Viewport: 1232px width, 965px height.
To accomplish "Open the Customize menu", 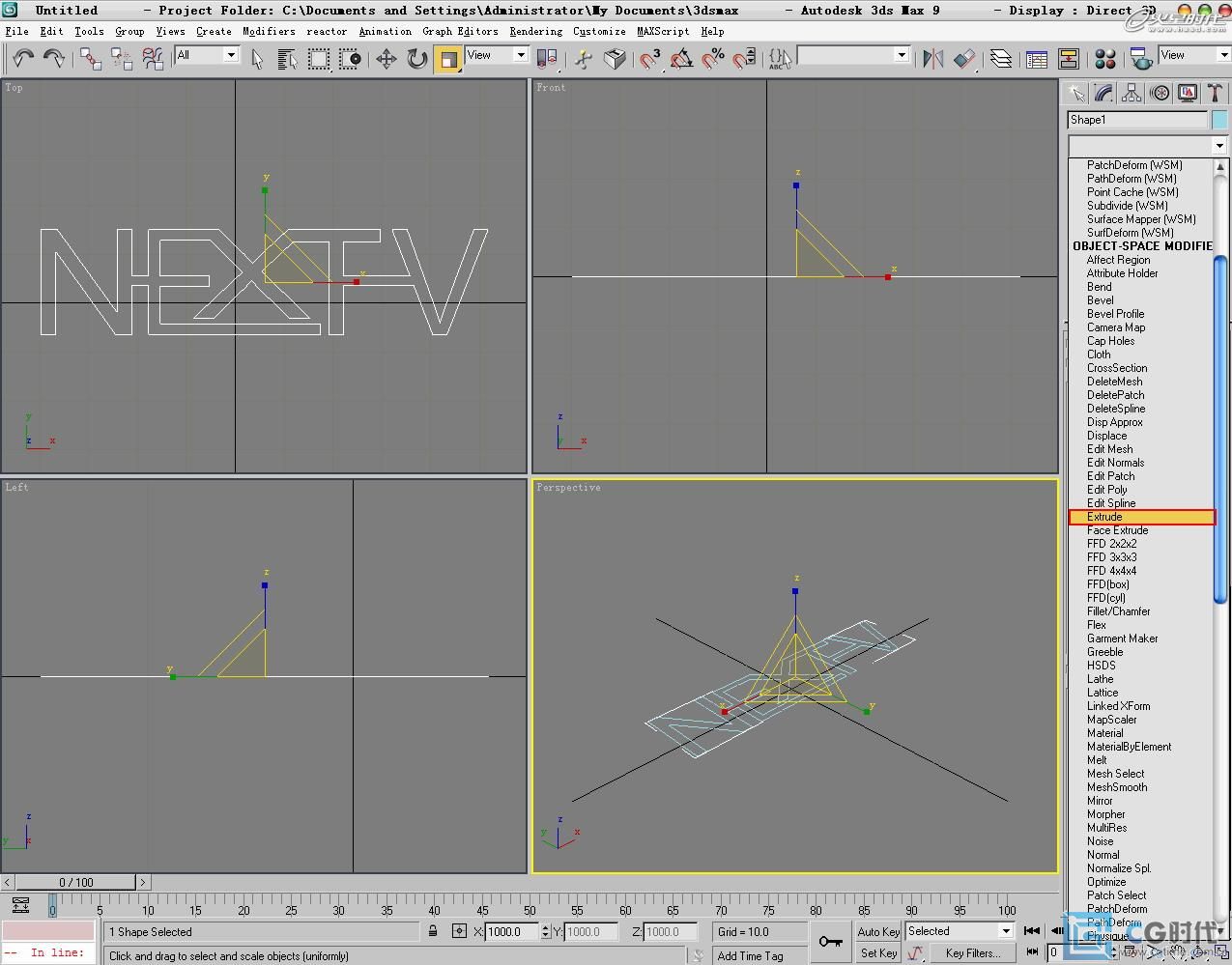I will click(599, 31).
